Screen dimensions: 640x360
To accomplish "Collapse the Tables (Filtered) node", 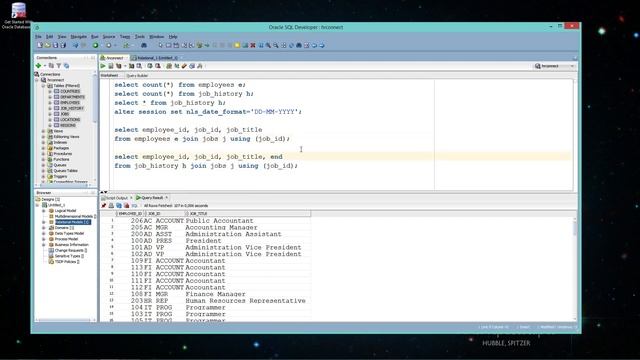I will (x=43, y=86).
